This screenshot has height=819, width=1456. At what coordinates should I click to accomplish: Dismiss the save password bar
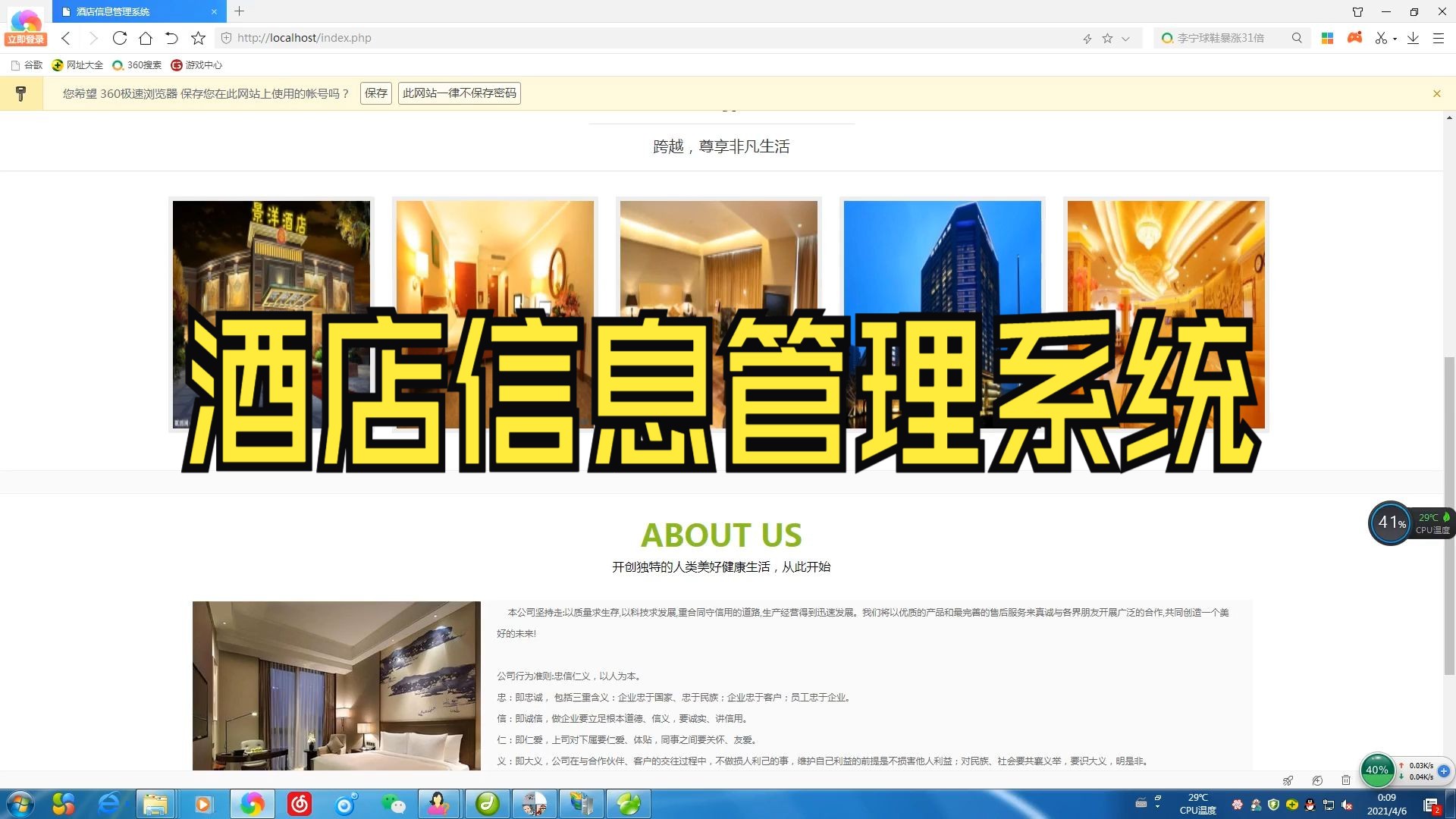1436,93
